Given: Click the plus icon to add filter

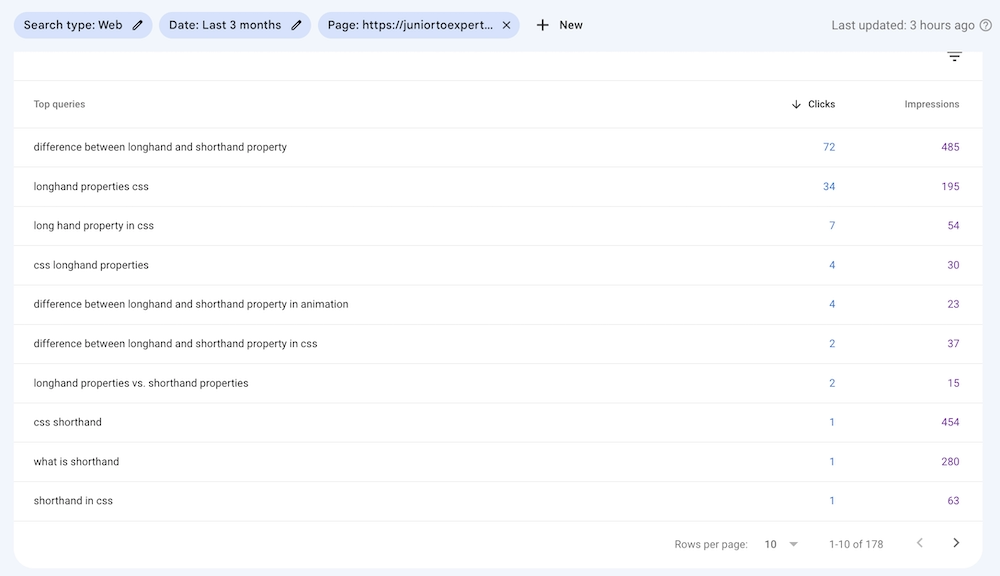Looking at the screenshot, I should pyautogui.click(x=542, y=26).
